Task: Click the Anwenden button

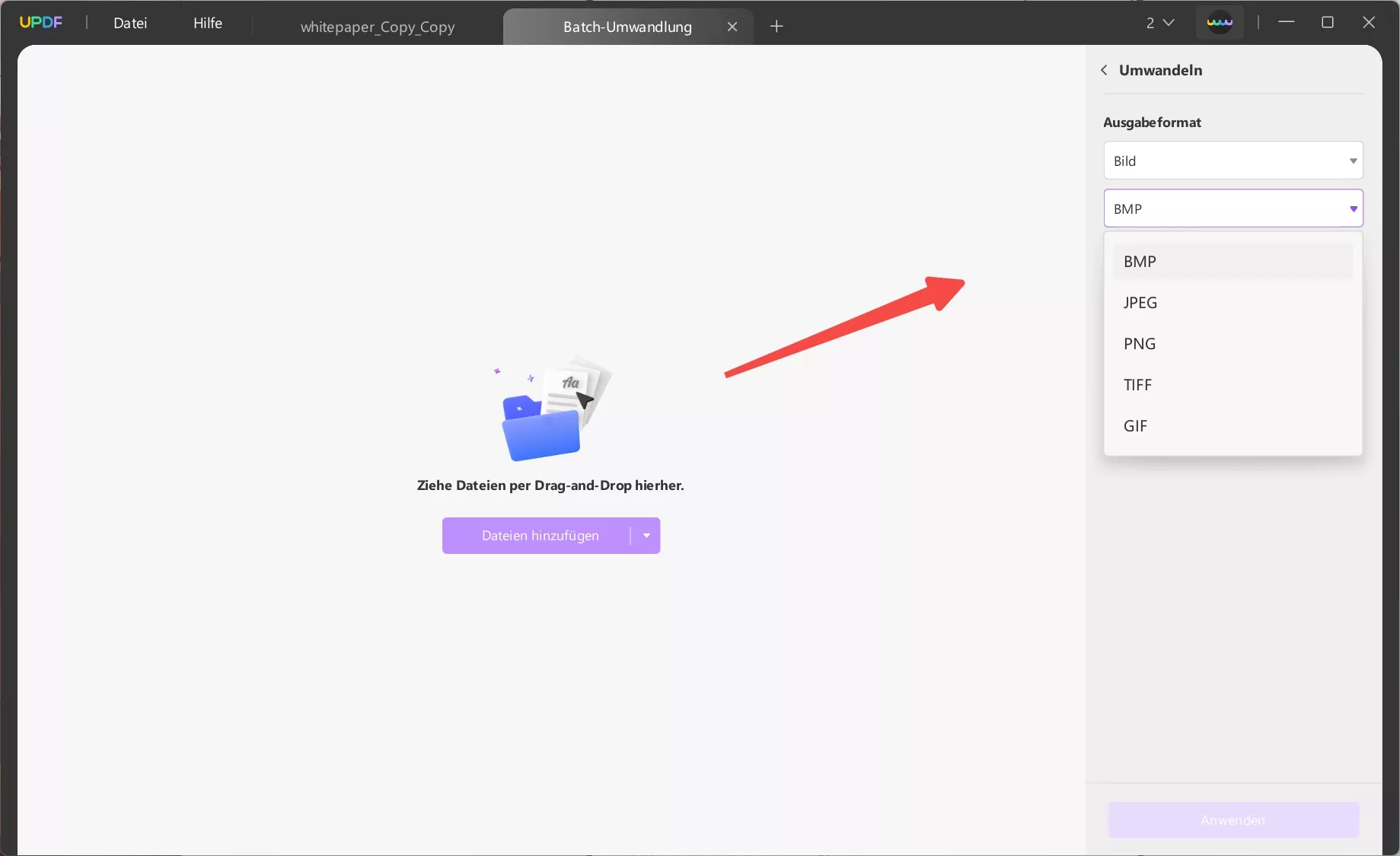Action: 1233,819
